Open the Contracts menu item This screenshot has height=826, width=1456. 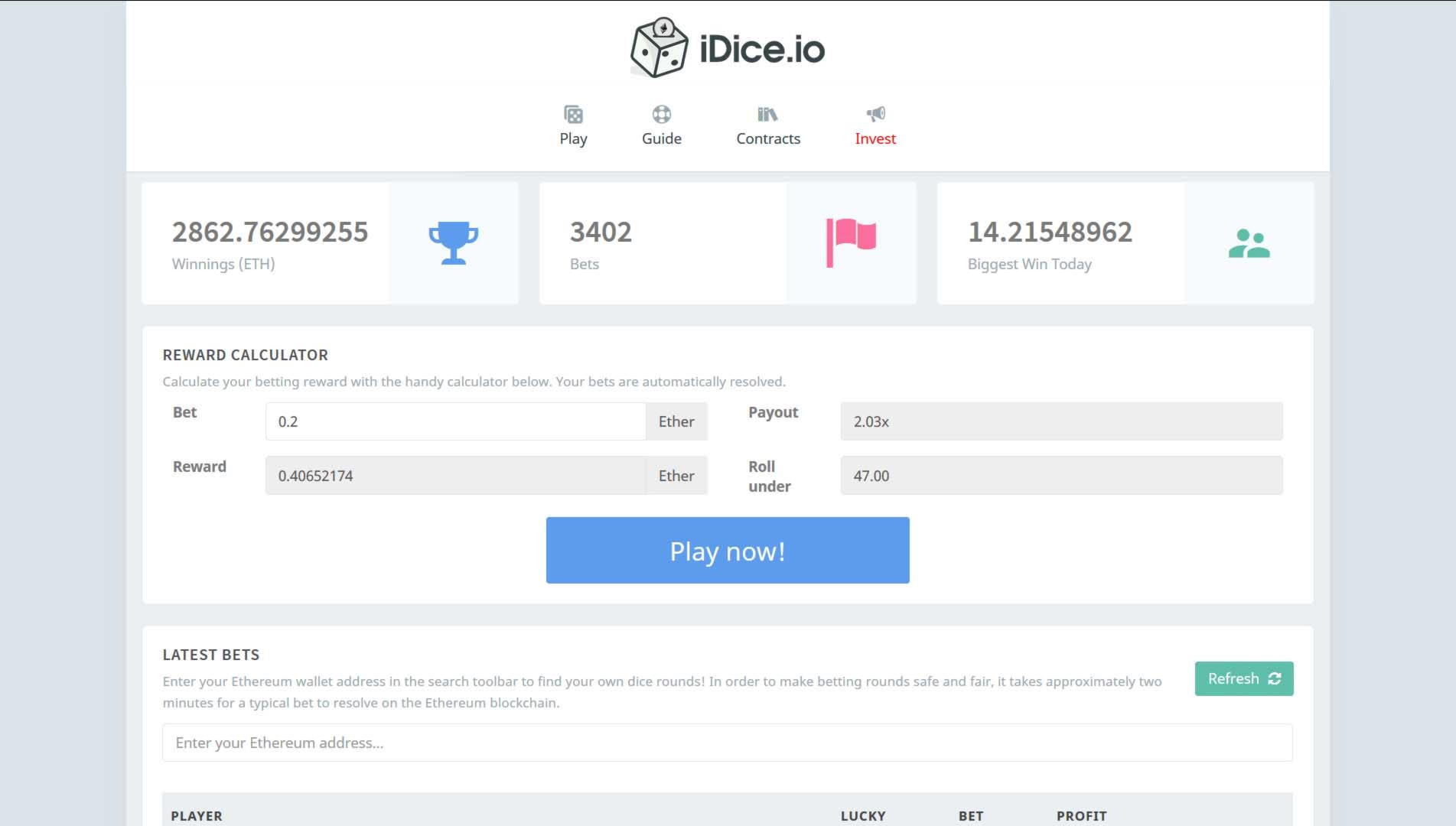[768, 125]
